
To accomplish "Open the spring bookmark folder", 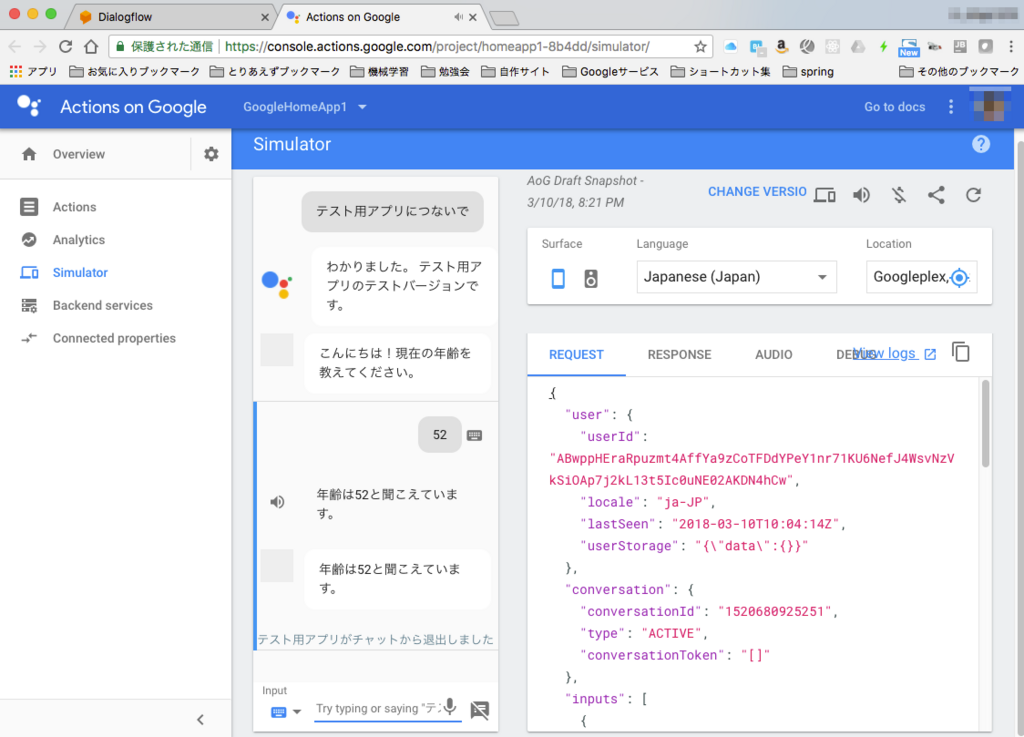I will pyautogui.click(x=808, y=71).
